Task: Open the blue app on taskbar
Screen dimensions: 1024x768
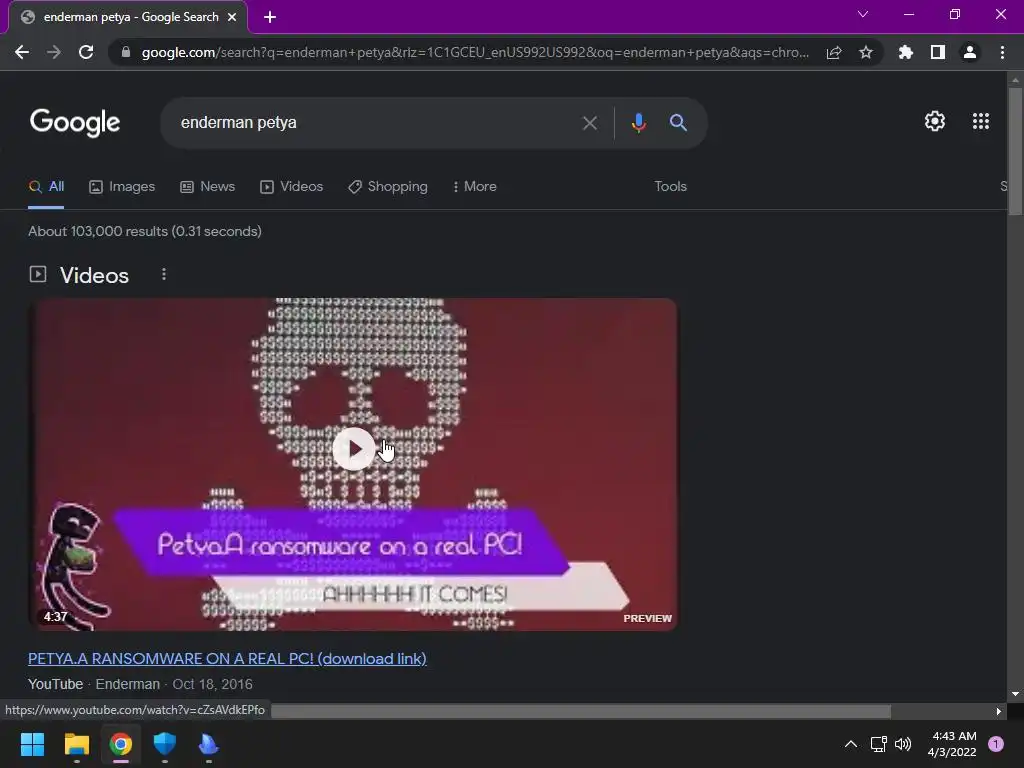Action: pos(208,744)
